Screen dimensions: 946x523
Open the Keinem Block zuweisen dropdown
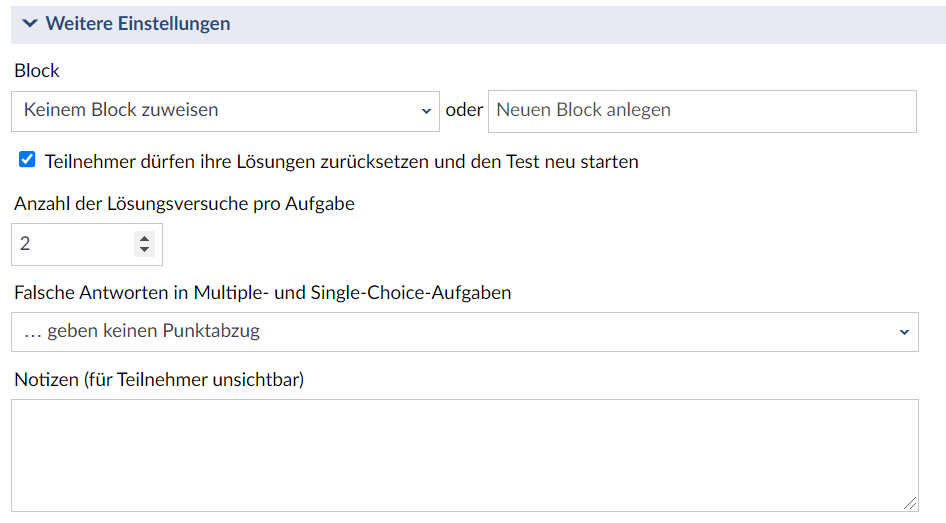(x=225, y=111)
